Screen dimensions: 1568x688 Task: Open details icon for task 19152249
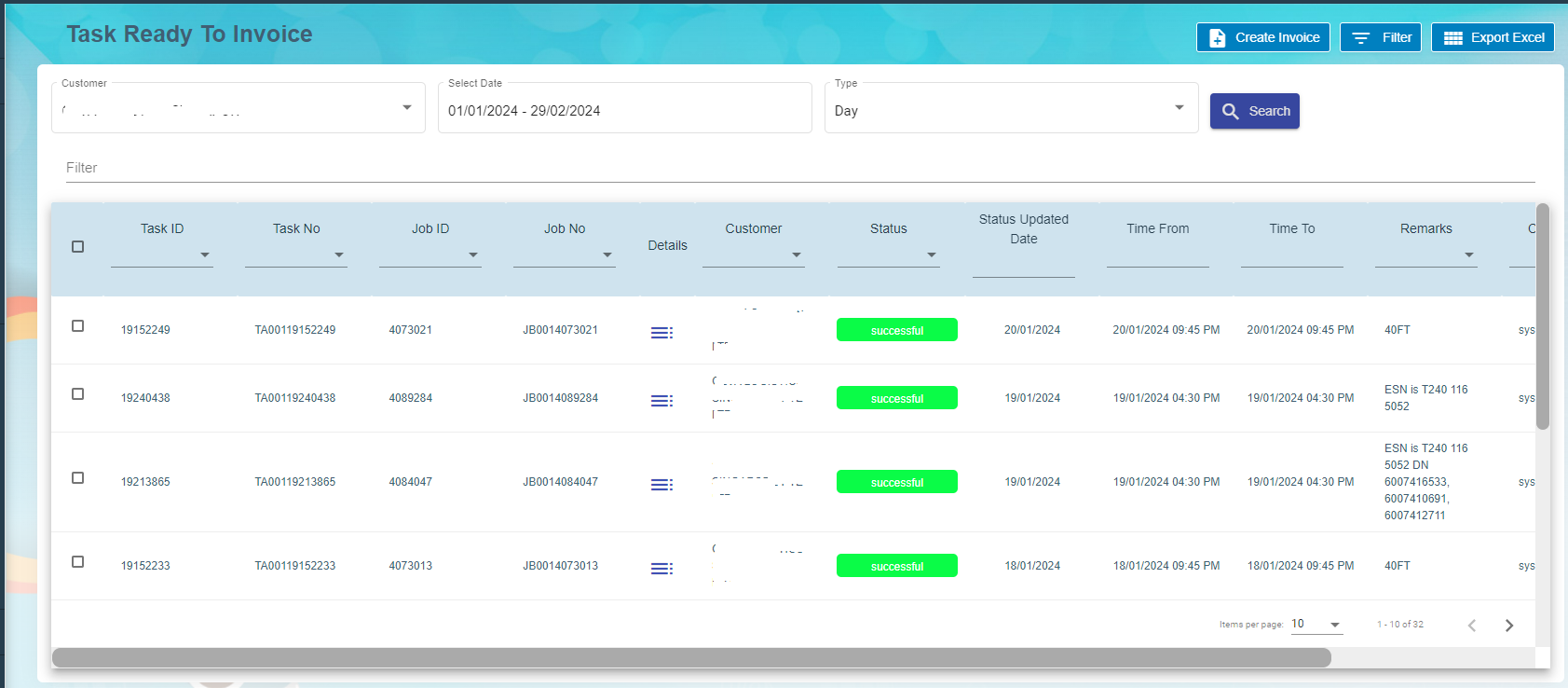point(661,333)
